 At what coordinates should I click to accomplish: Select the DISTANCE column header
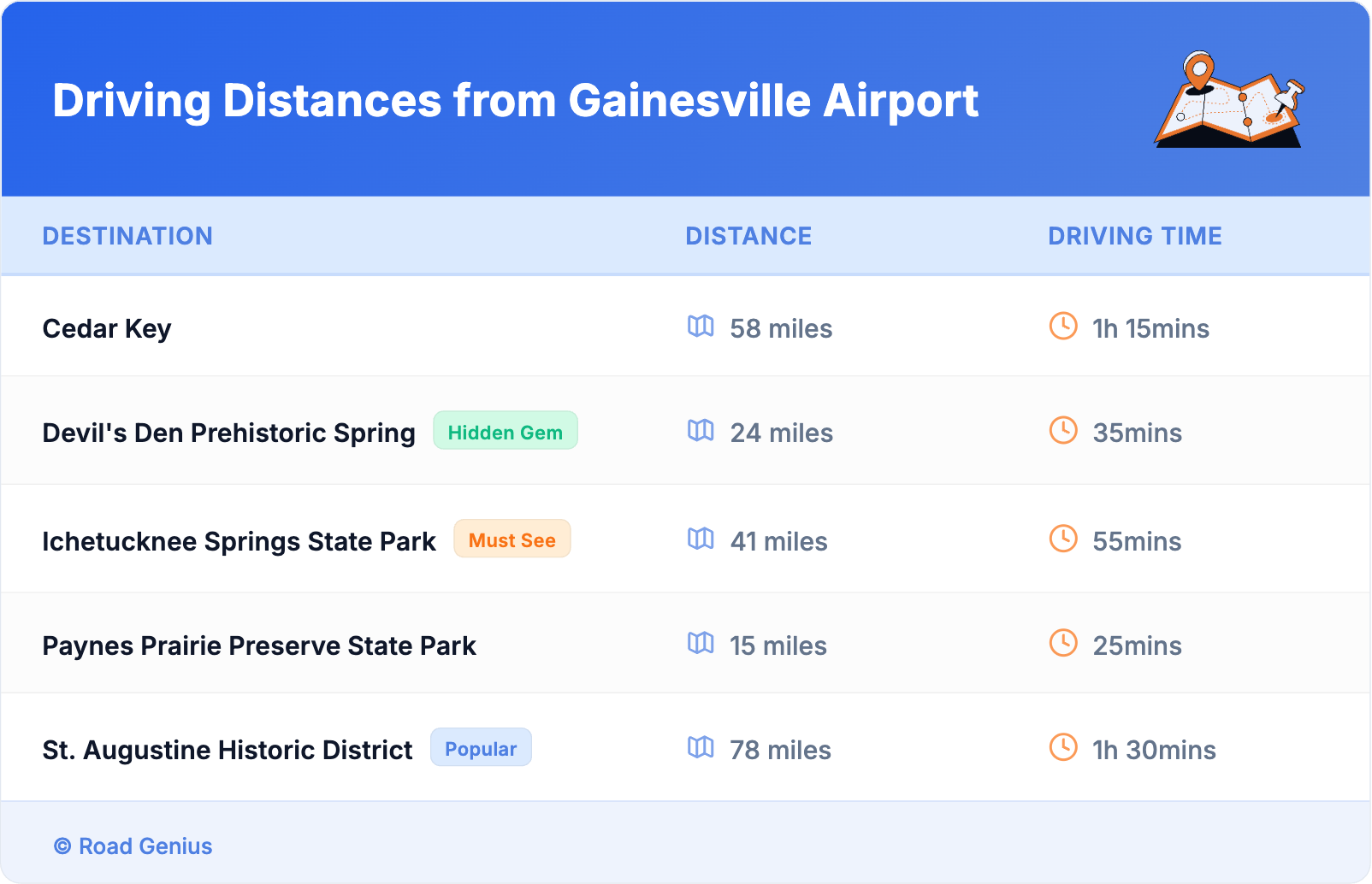tap(748, 236)
